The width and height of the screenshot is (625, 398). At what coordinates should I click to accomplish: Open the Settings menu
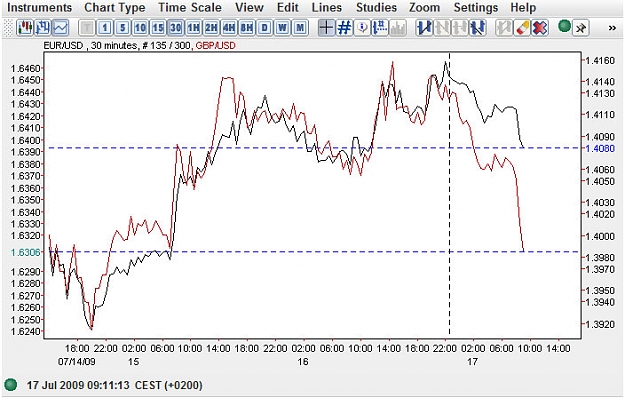(x=476, y=8)
